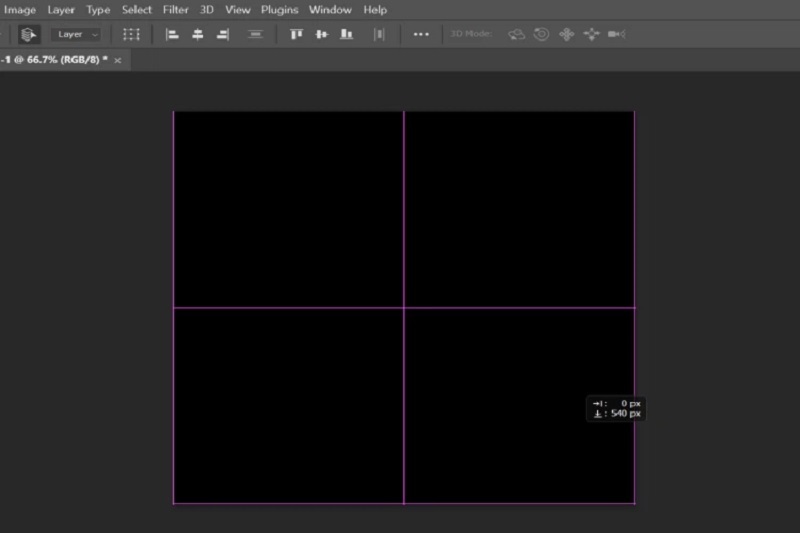Screen dimensions: 800x533
Task: Open the Plugins menu
Action: pyautogui.click(x=280, y=10)
